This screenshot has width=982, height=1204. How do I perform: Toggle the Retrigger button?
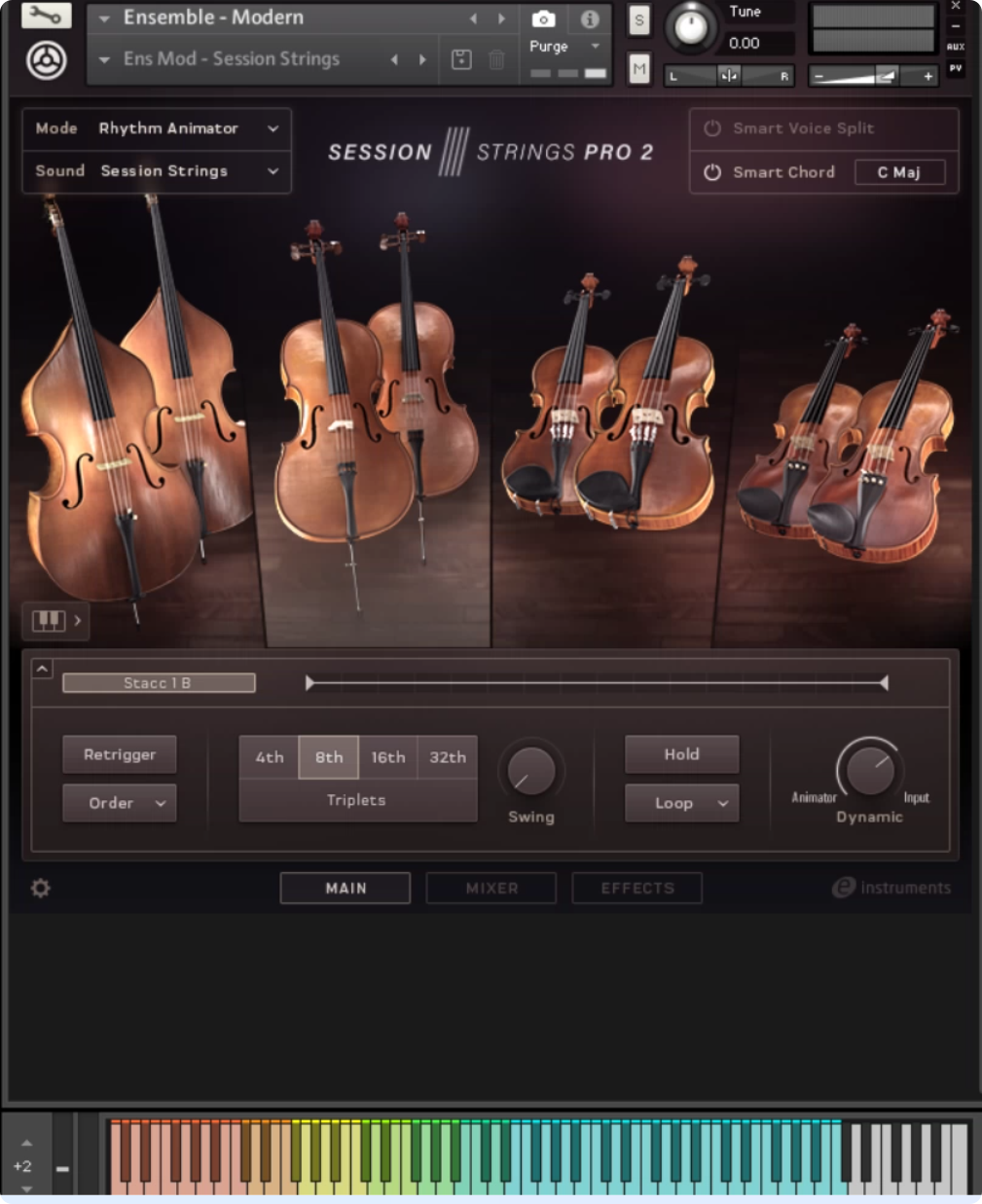click(x=120, y=754)
